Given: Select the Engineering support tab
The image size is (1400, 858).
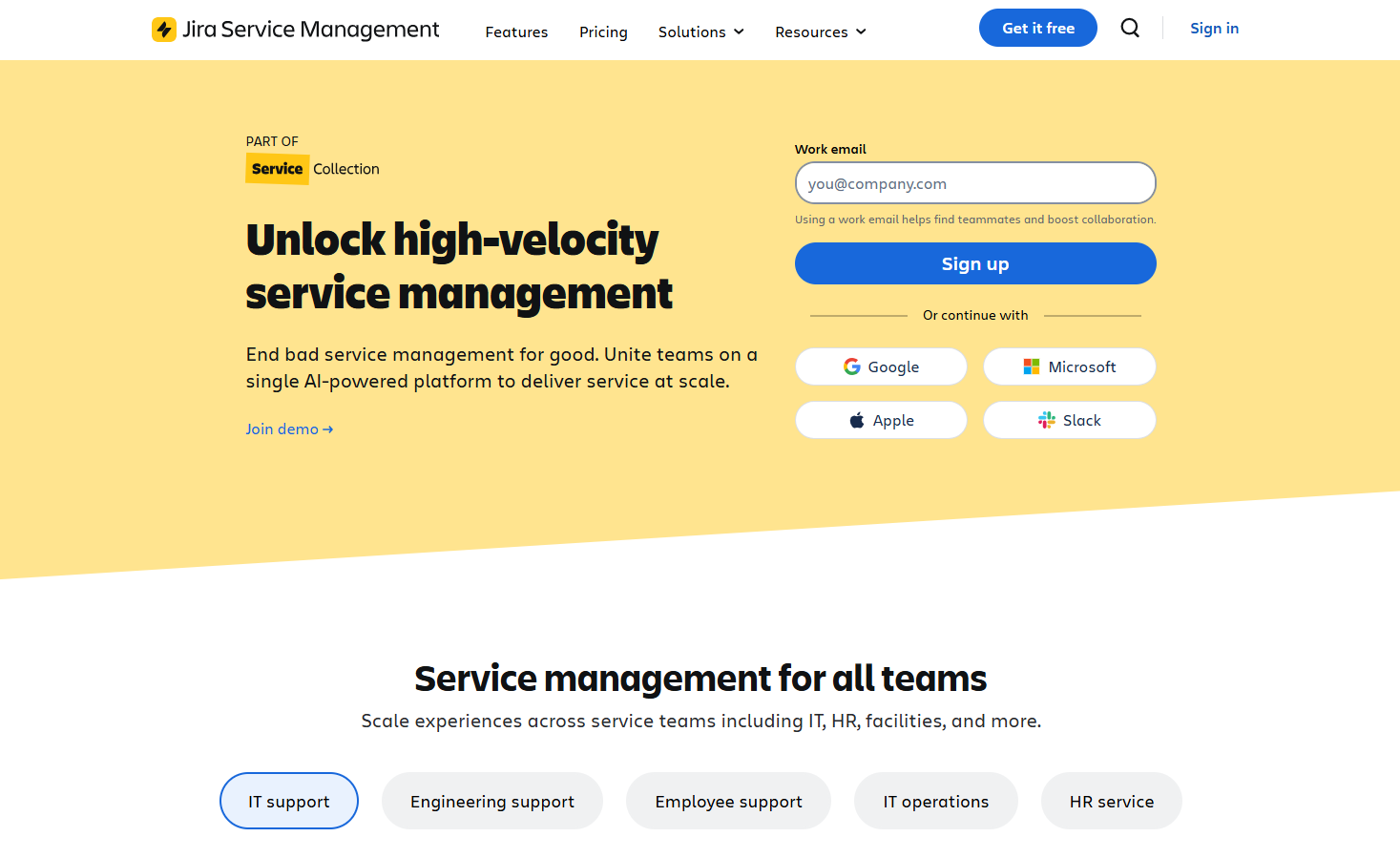Looking at the screenshot, I should pos(492,801).
